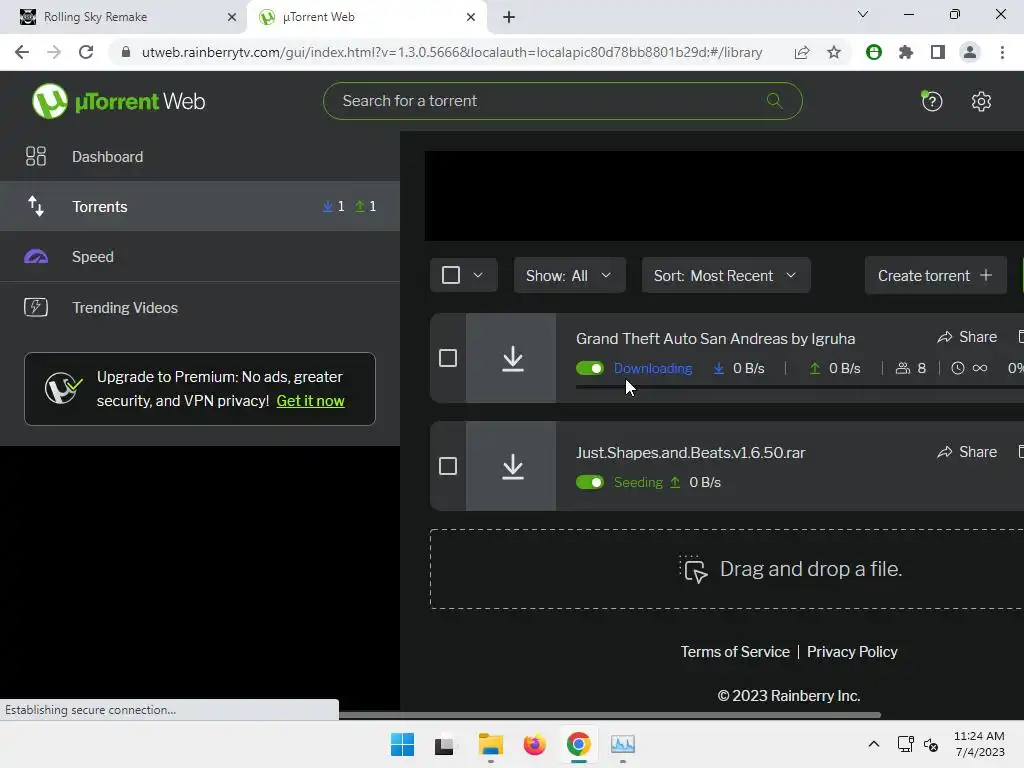Open Chrome tab search chevron
Image resolution: width=1024 pixels, height=768 pixels.
point(863,14)
